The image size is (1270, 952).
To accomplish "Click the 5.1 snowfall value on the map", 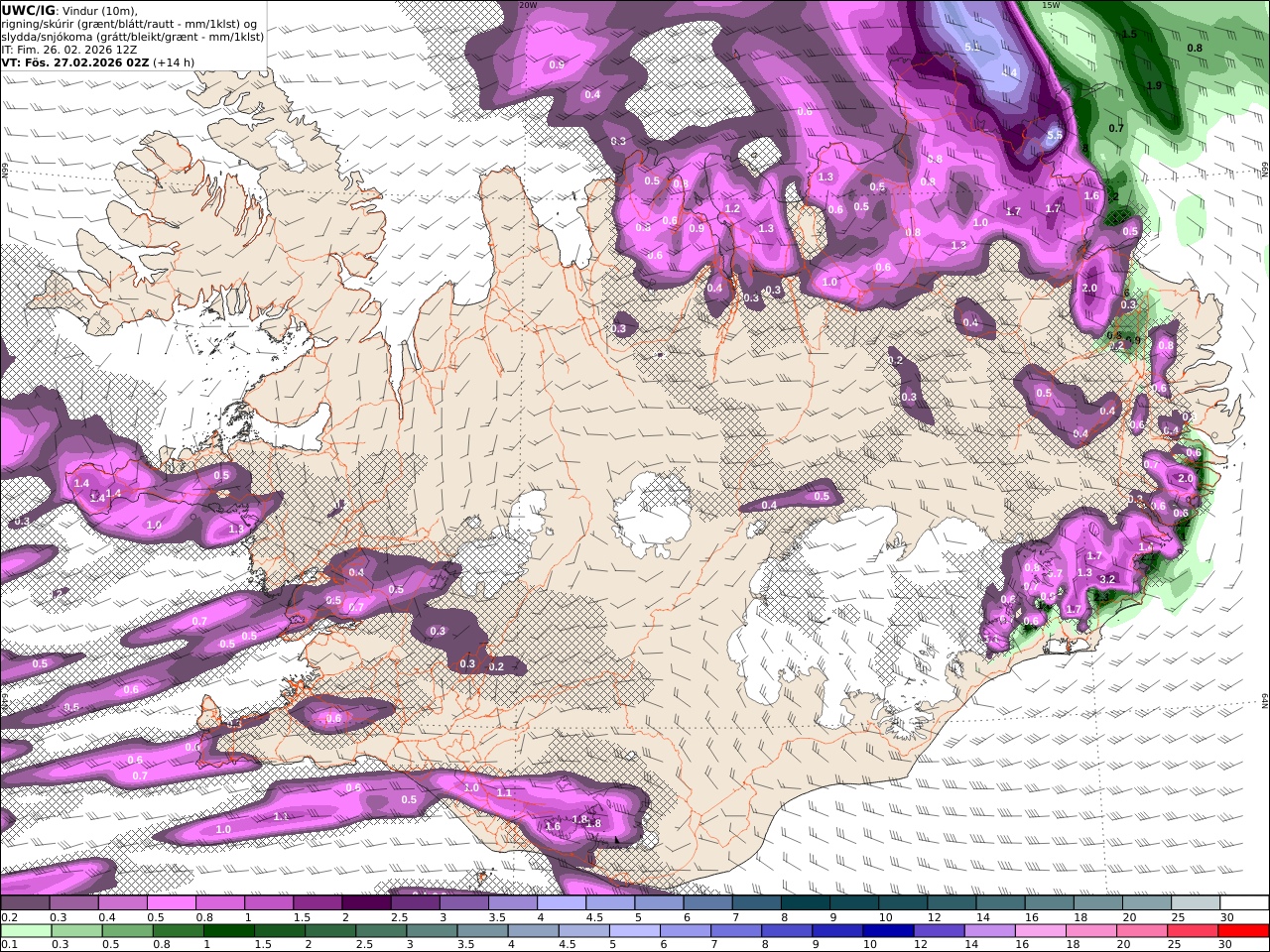I will pos(971,47).
